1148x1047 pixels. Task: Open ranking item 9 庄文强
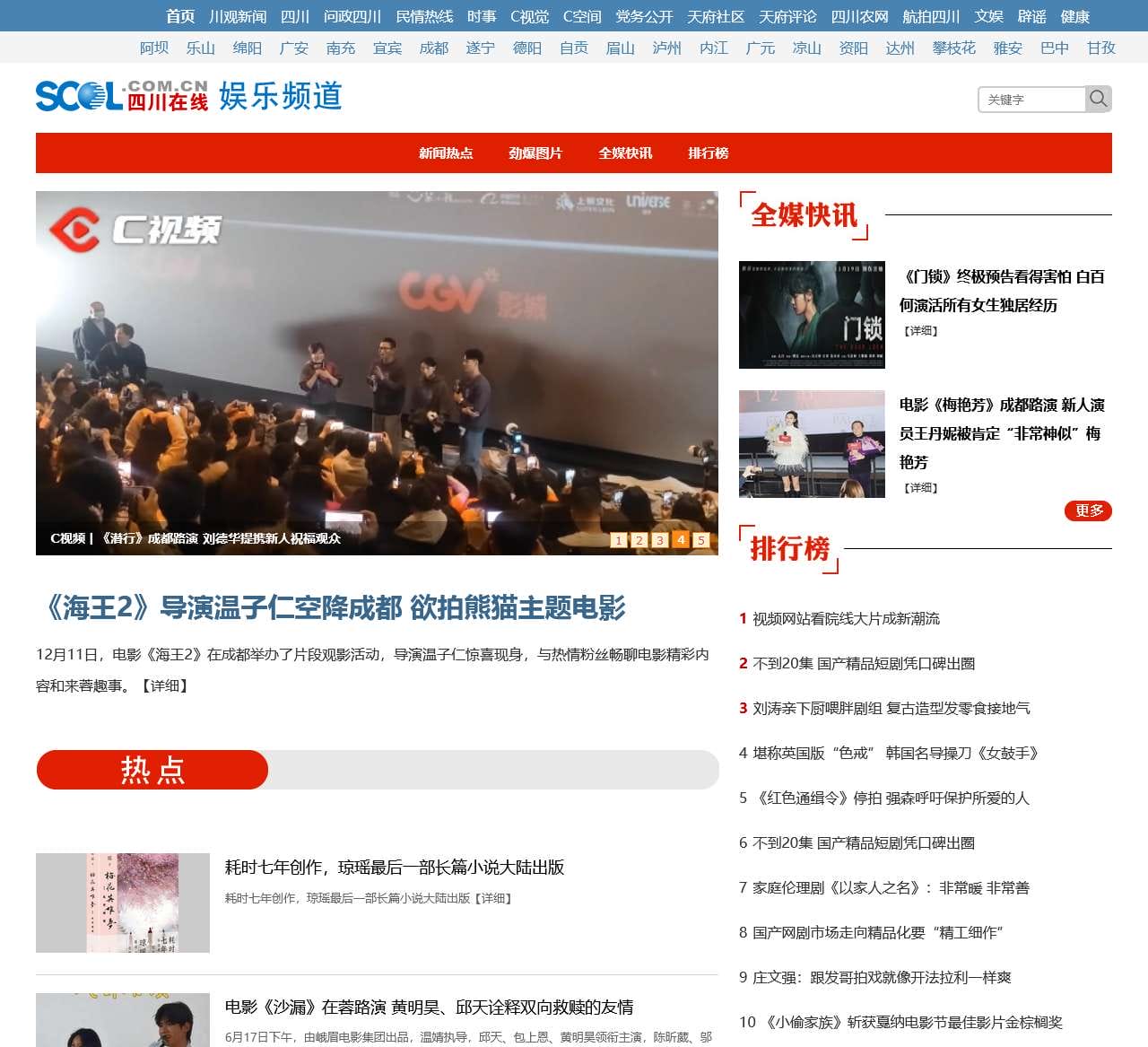882,977
